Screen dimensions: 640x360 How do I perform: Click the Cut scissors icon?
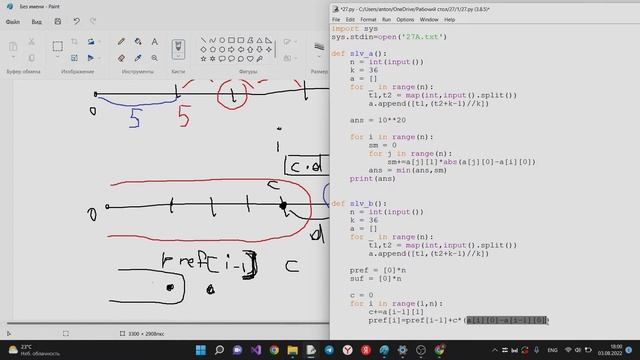(x=31, y=41)
